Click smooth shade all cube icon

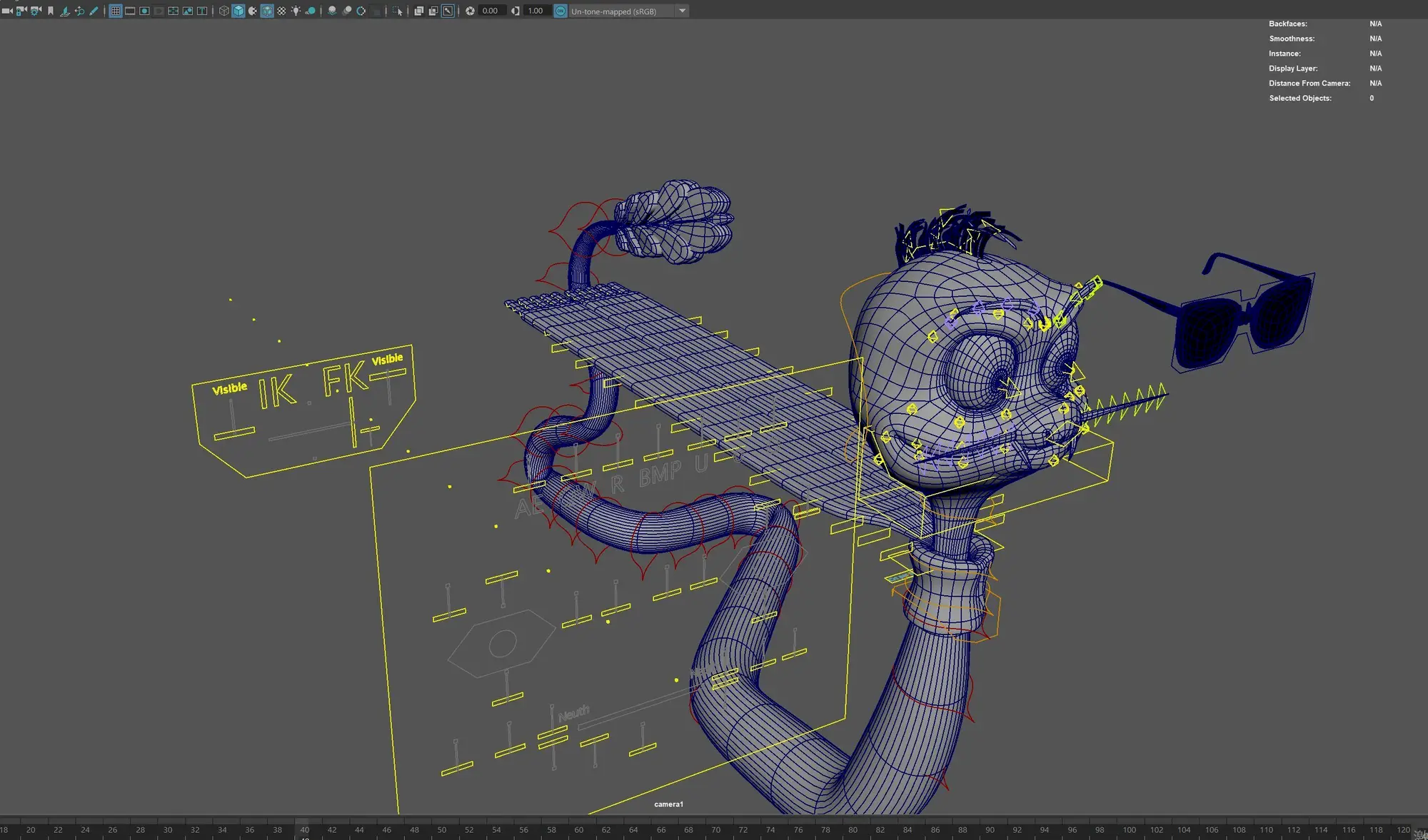pos(238,11)
